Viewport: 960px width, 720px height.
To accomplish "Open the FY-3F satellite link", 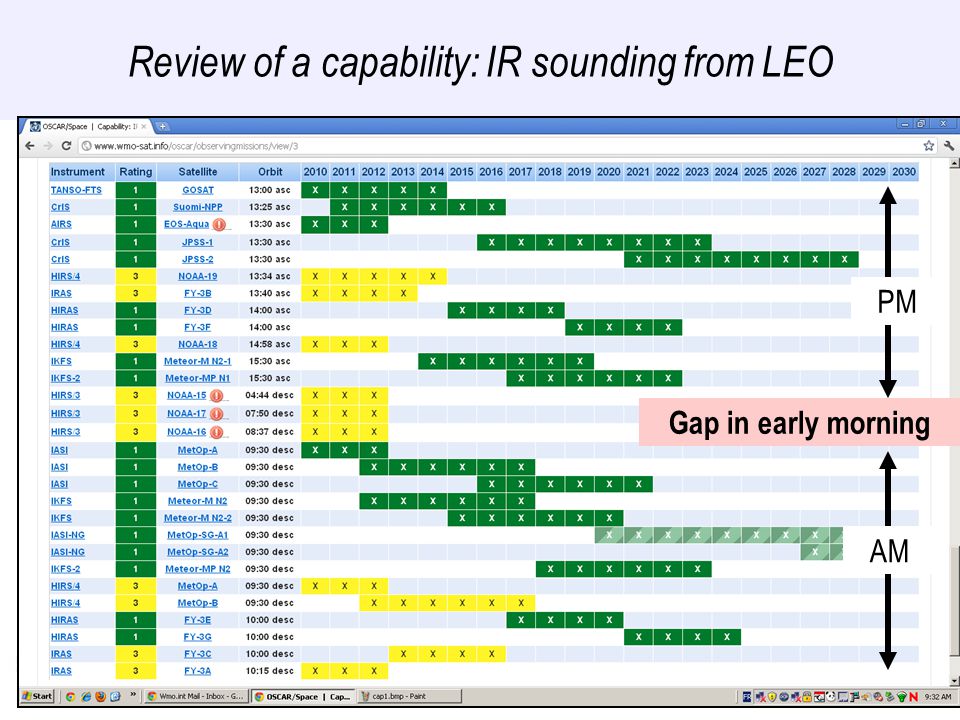I will pos(198,328).
